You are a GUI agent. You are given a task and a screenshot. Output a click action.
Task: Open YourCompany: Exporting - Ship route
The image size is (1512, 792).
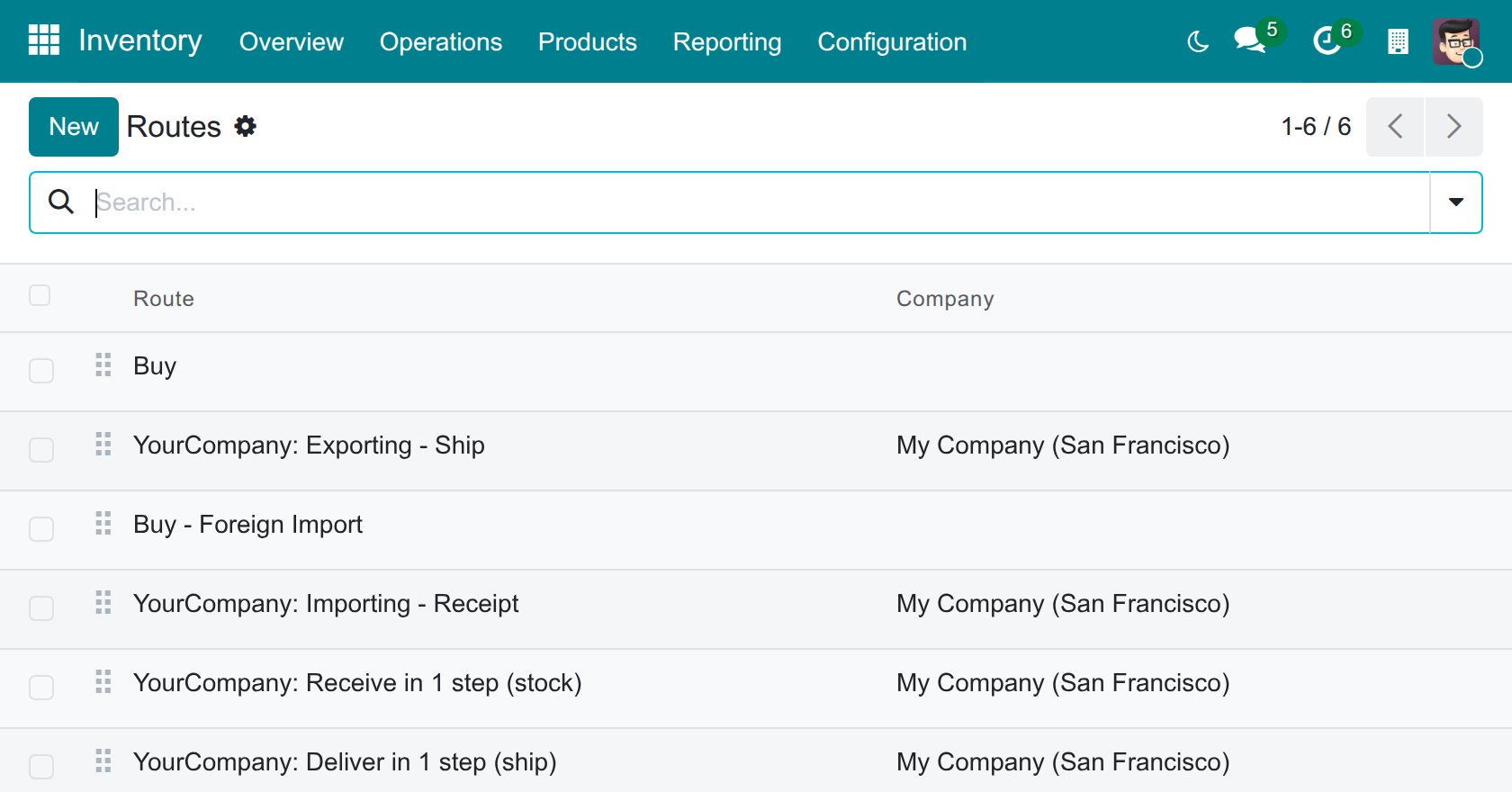click(x=309, y=445)
